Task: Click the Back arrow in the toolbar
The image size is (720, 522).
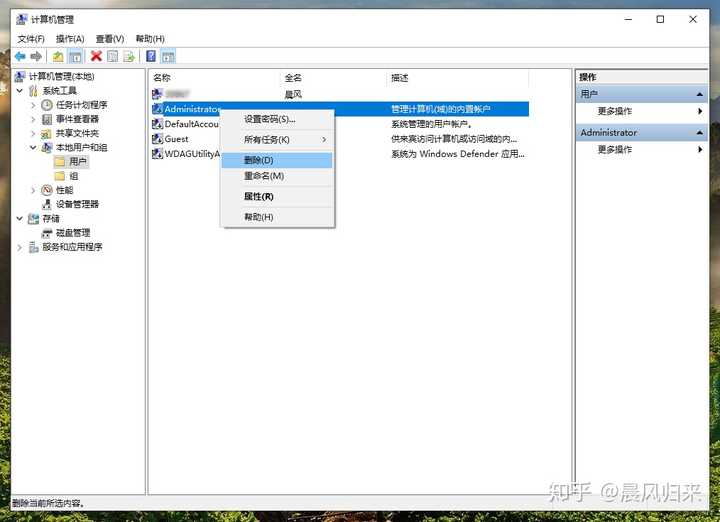Action: click(19, 57)
